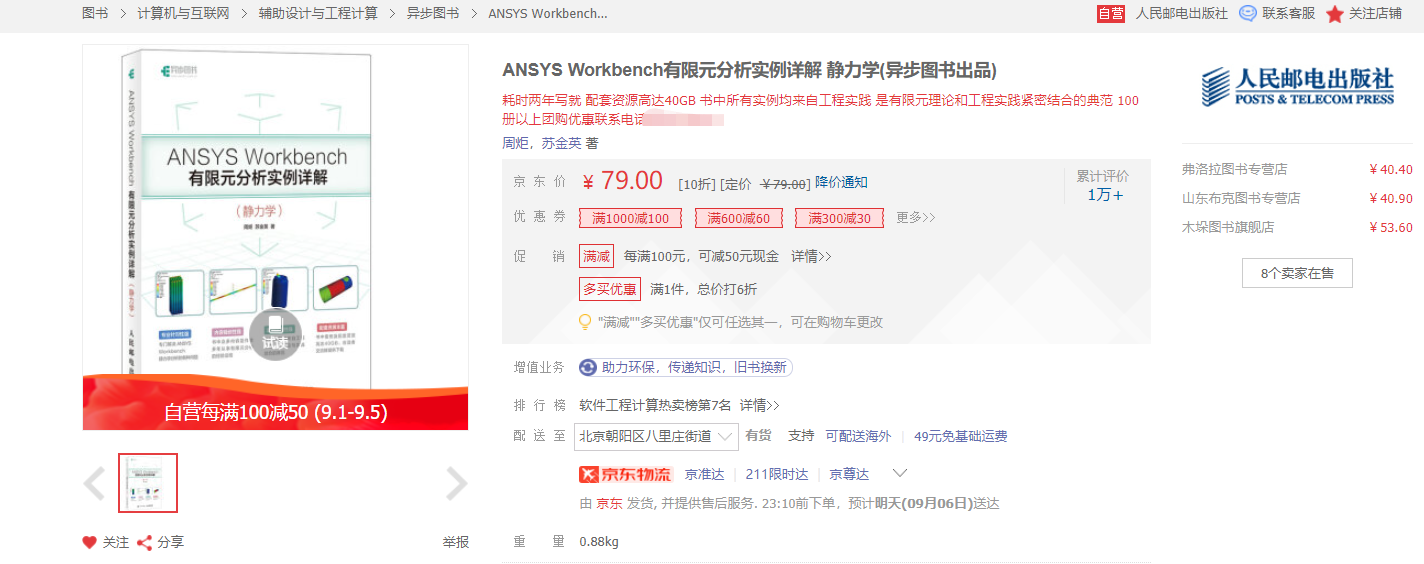The image size is (1424, 564).
Task: Click the ￥40.90 seller price
Action: 1391,198
